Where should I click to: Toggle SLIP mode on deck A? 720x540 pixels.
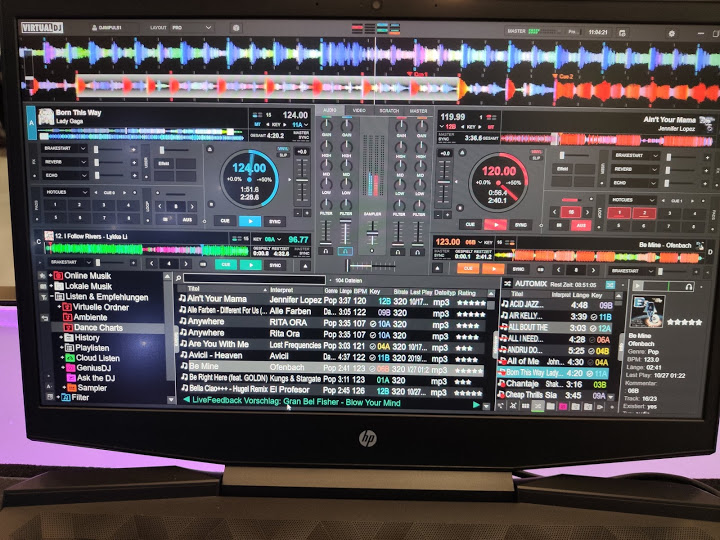tap(283, 155)
